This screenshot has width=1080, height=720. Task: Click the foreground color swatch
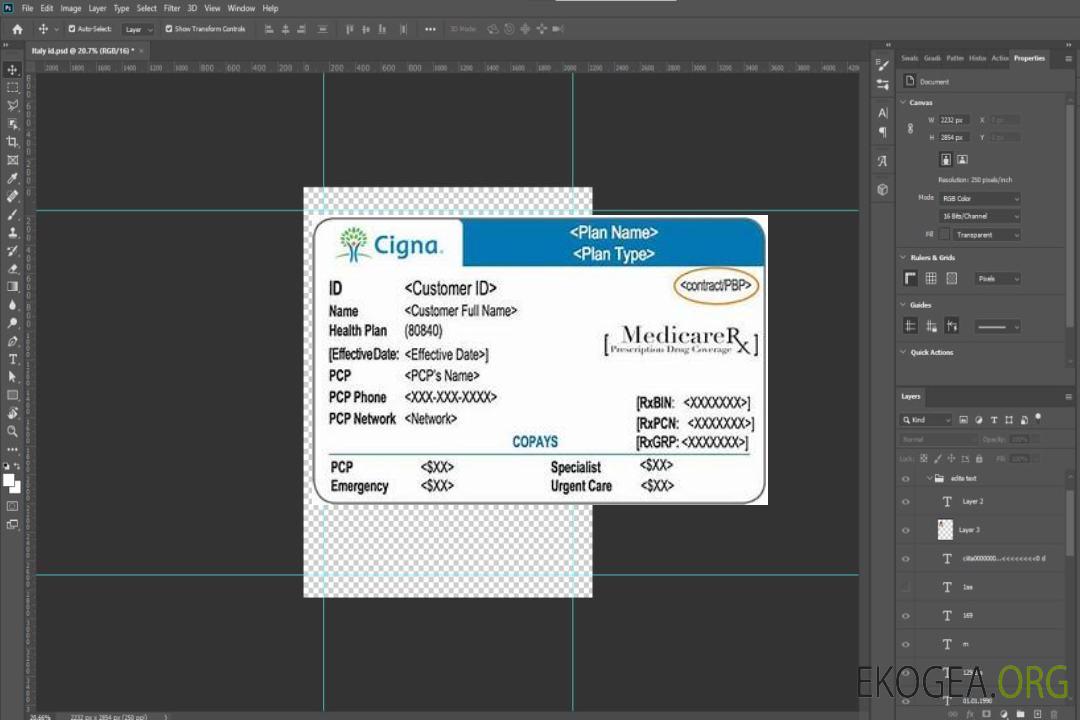(x=9, y=481)
